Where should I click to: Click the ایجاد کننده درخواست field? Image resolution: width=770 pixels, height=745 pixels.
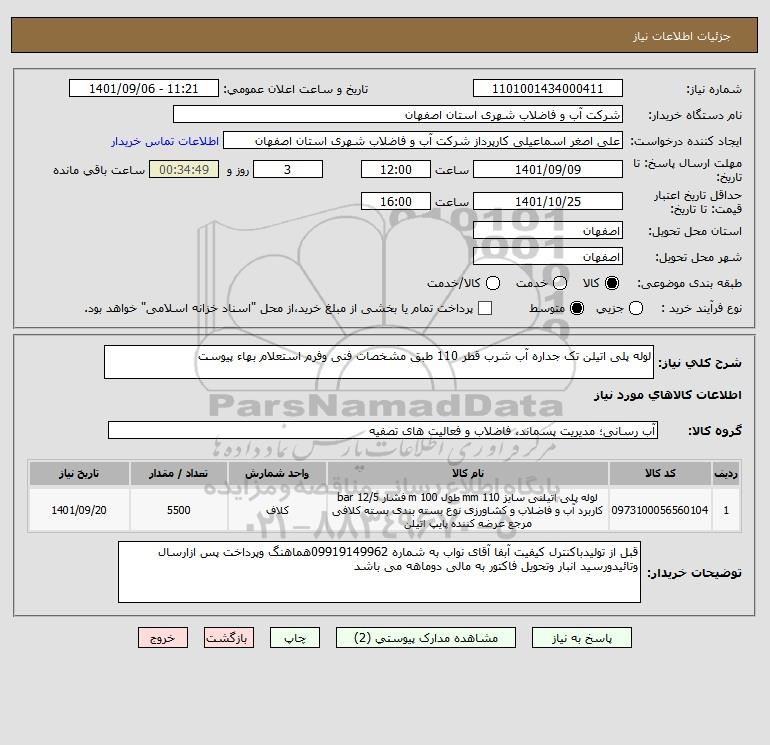(x=423, y=140)
